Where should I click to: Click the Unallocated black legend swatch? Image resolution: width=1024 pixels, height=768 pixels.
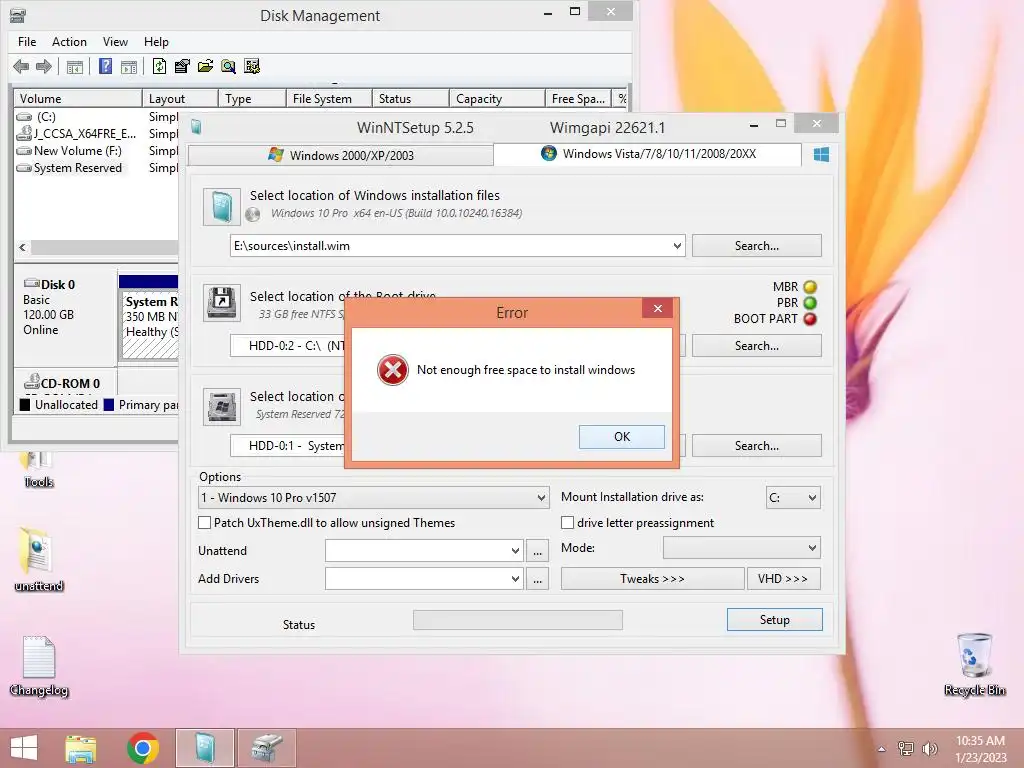25,405
